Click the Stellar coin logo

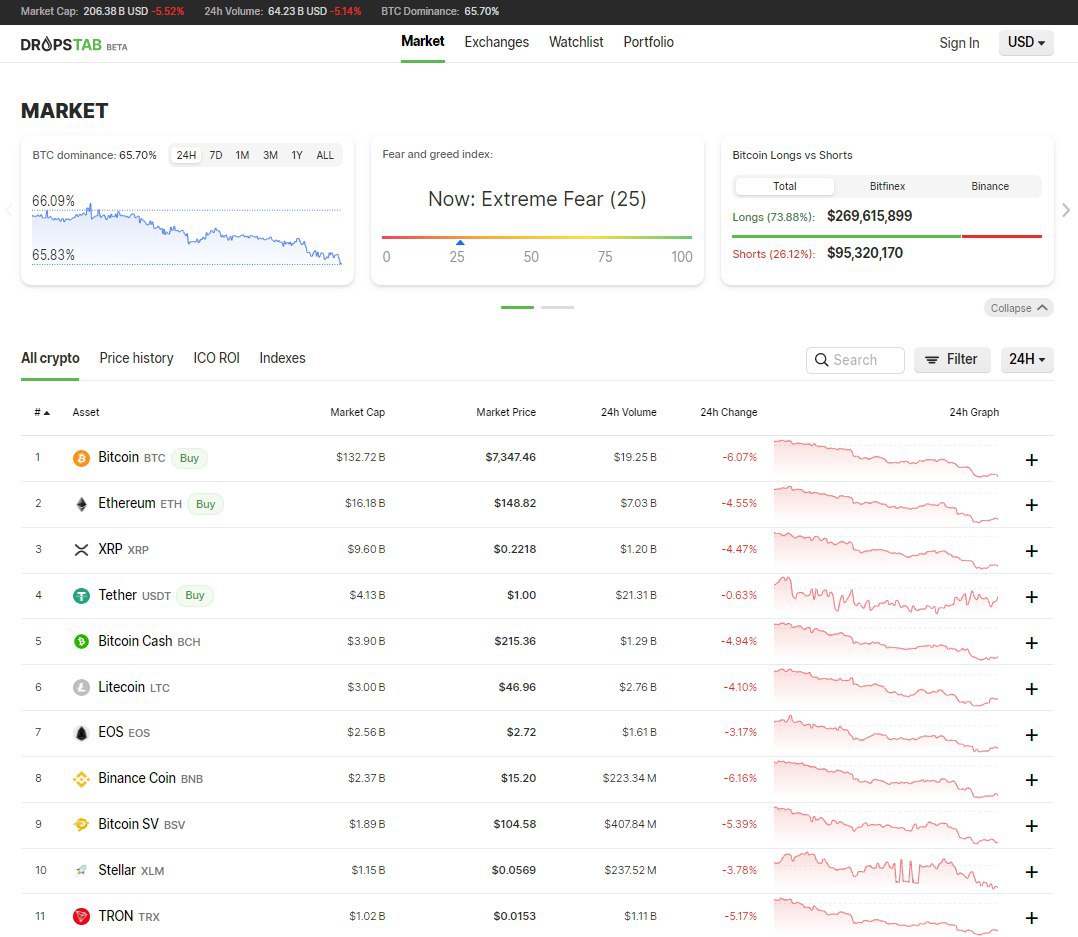(x=81, y=870)
